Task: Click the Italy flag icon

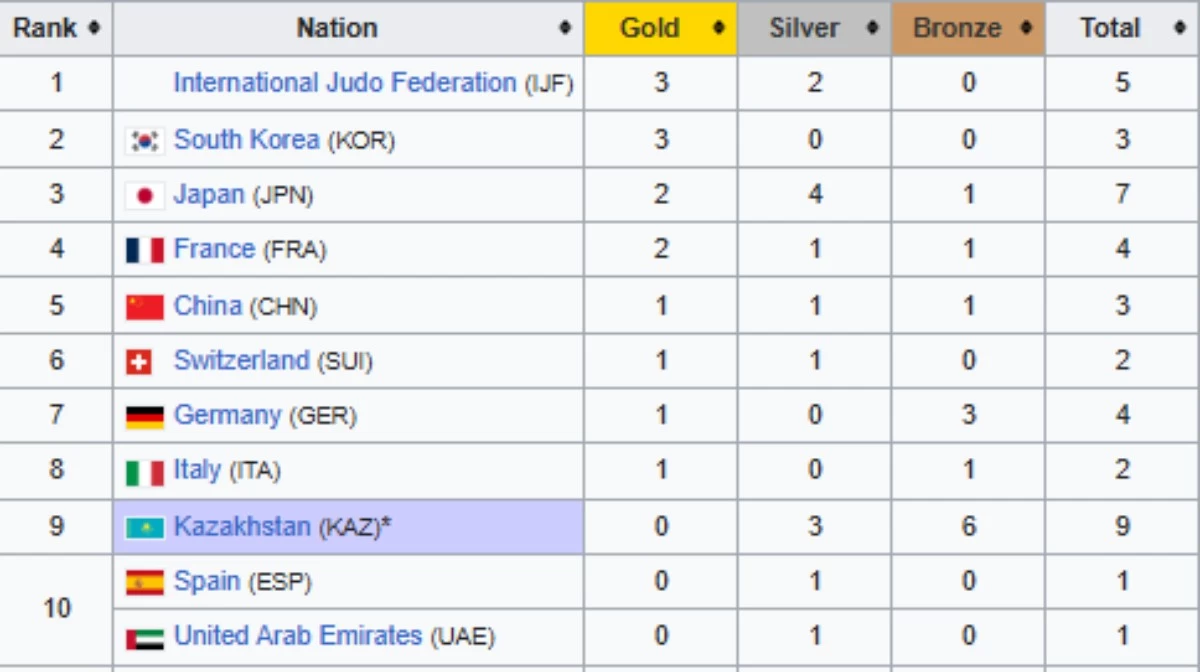Action: pos(145,472)
